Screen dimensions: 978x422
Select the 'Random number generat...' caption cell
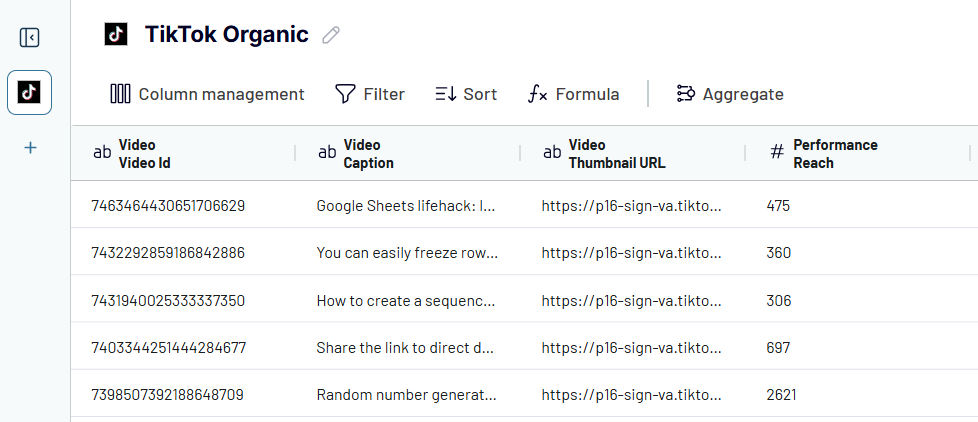coord(406,394)
